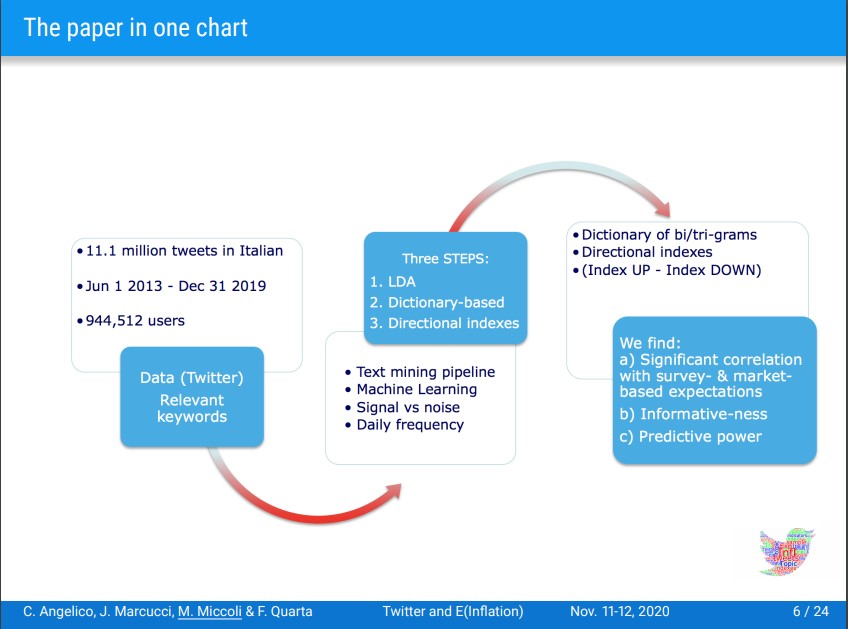Click 'F. Quarta' in the footer

[x=285, y=612]
